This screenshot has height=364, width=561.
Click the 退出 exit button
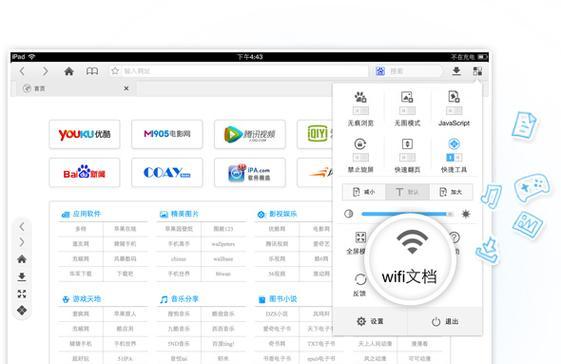click(445, 321)
